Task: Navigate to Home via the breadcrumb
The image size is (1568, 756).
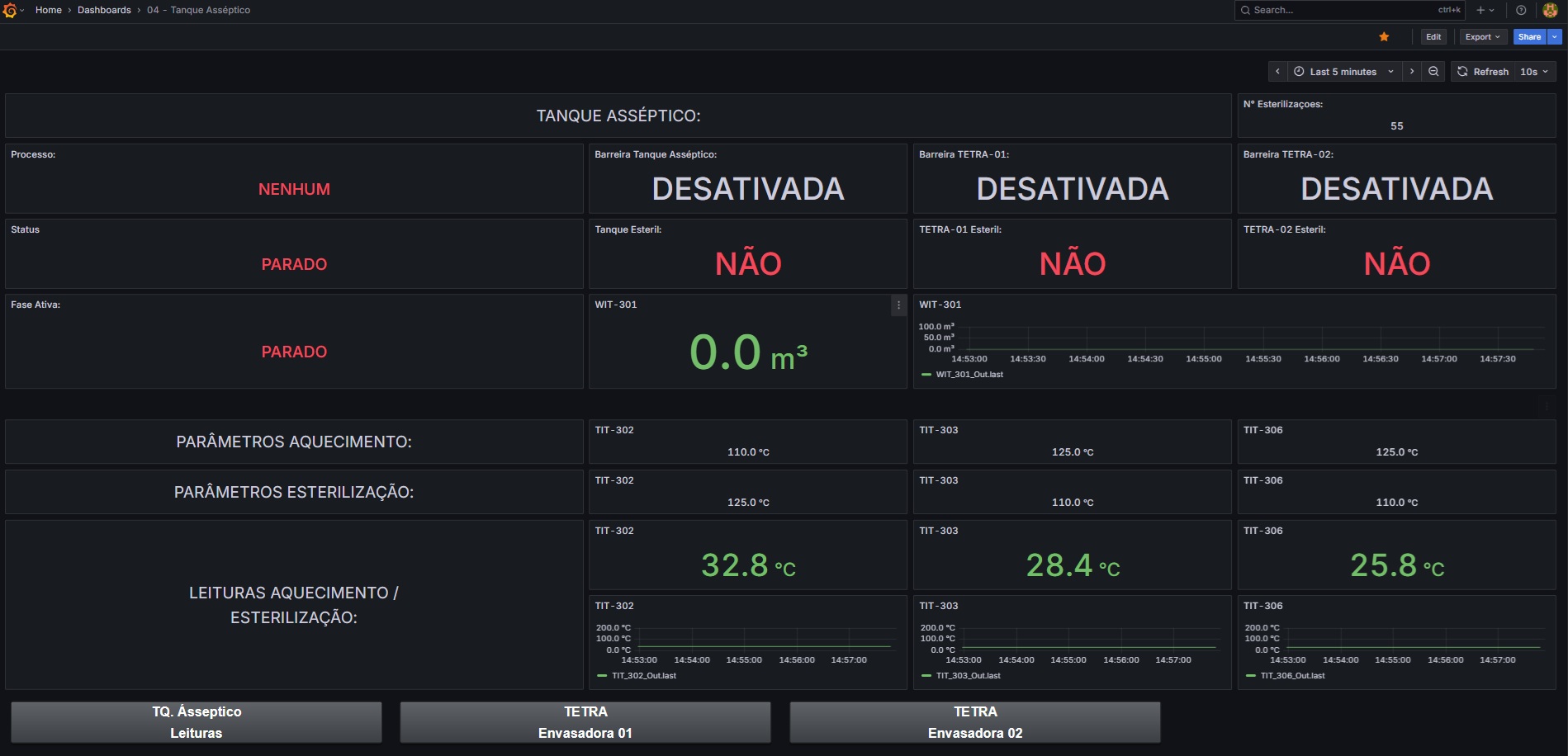Action: 49,10
